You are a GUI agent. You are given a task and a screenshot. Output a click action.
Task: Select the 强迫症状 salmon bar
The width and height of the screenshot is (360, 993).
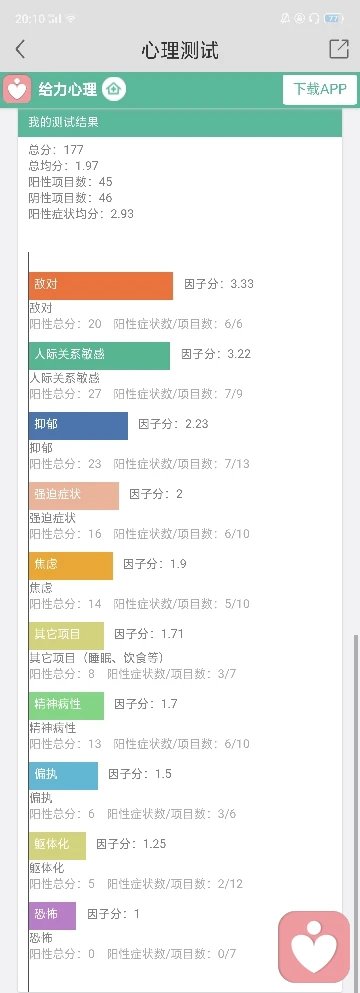pos(74,496)
